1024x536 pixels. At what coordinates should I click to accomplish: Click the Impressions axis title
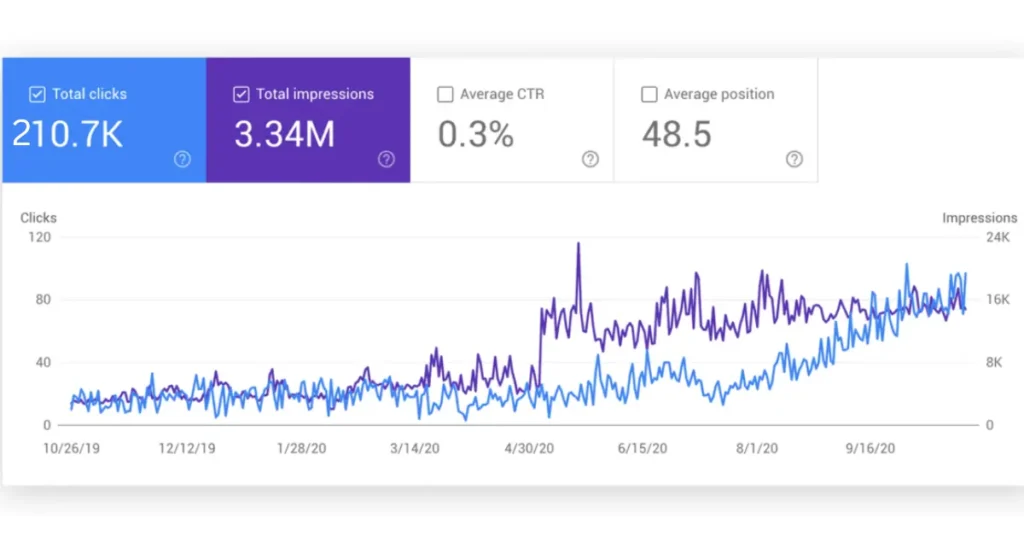(x=979, y=217)
